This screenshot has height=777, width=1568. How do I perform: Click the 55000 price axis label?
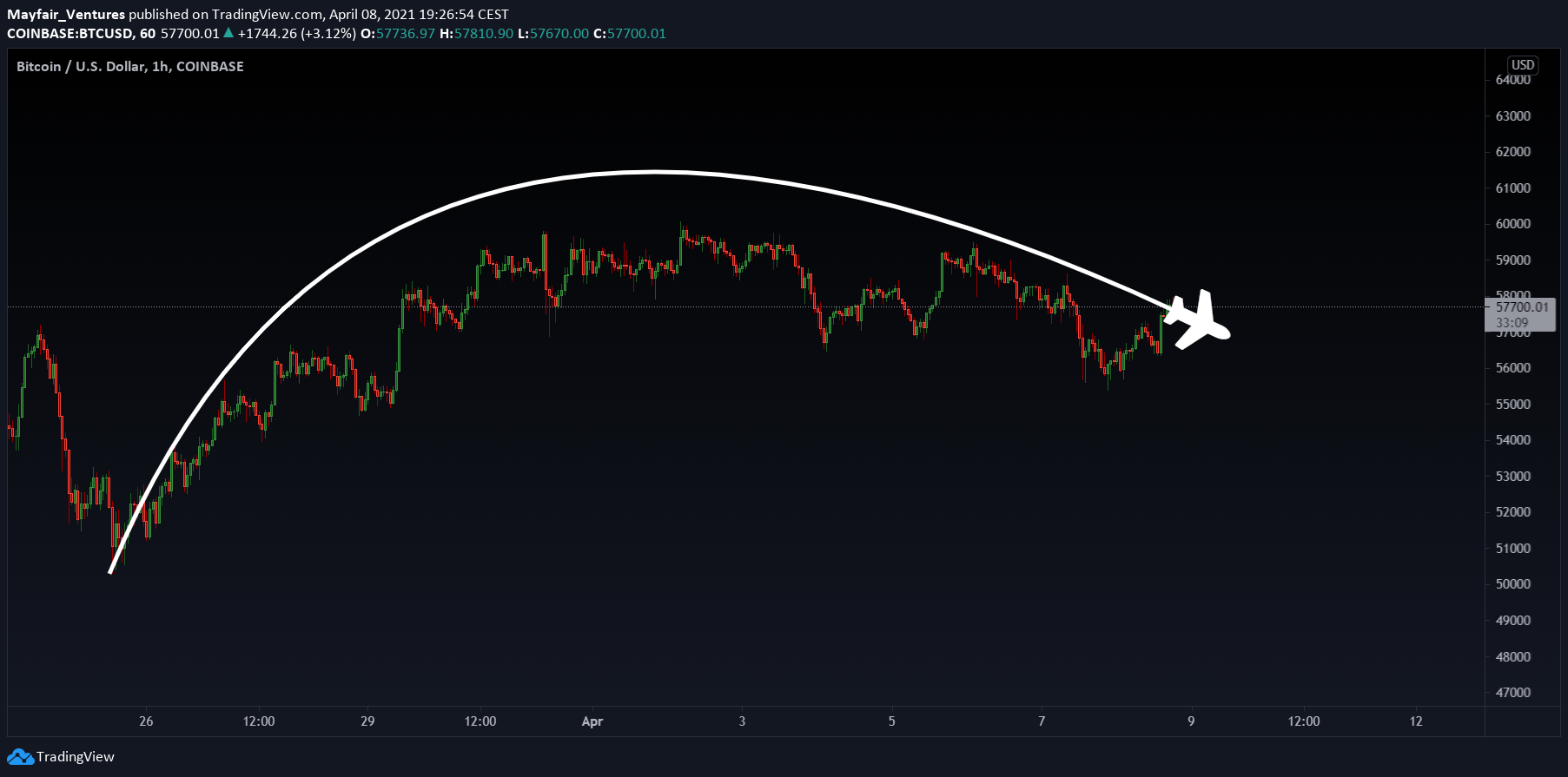coord(1513,405)
